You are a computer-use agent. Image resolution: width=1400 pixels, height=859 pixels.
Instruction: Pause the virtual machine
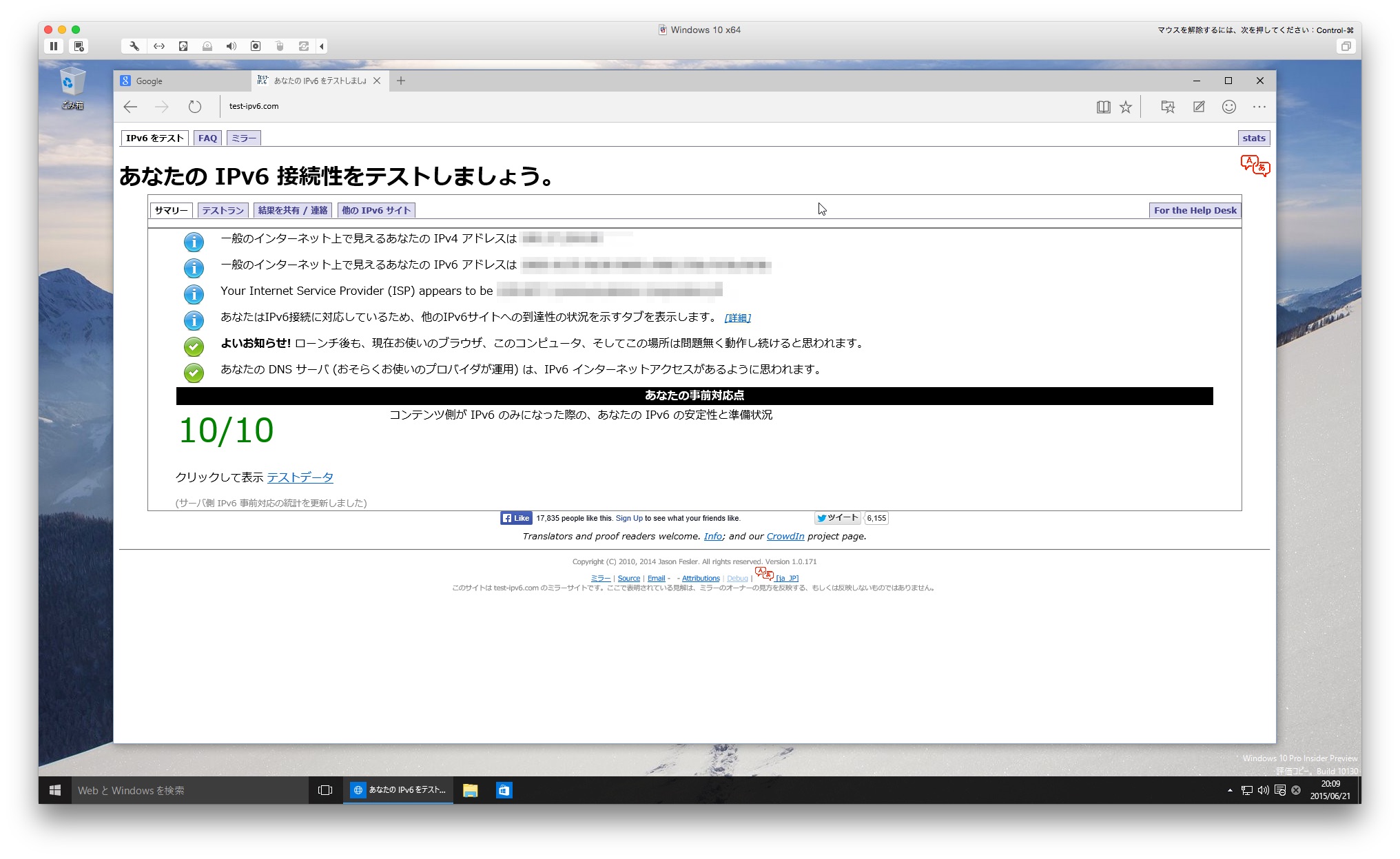(54, 46)
